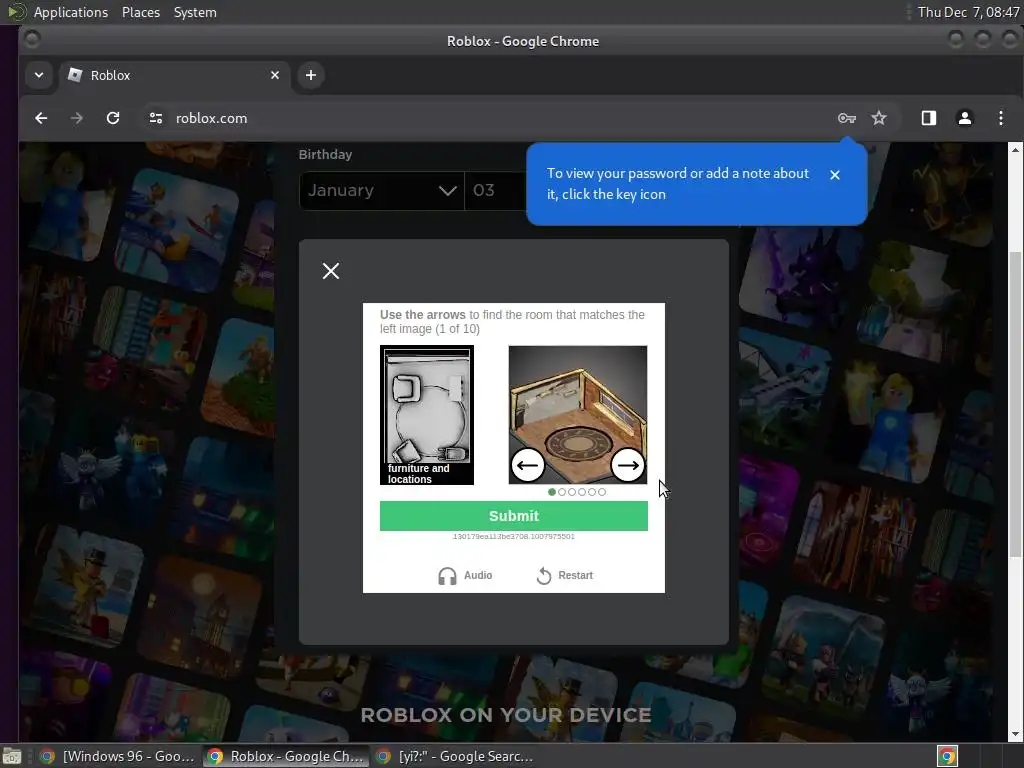1024x768 pixels.
Task: Open Chrome side panel icon
Action: point(929,118)
